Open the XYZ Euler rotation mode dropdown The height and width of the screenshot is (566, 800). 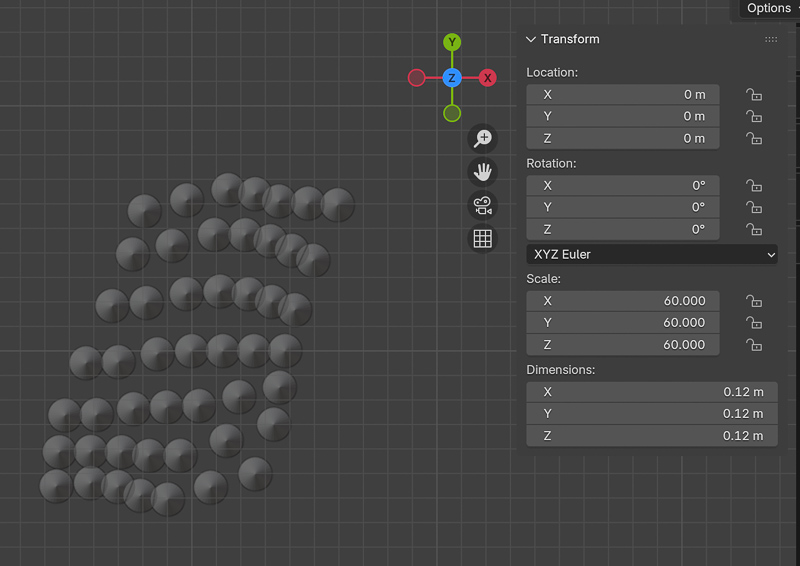[x=651, y=255]
